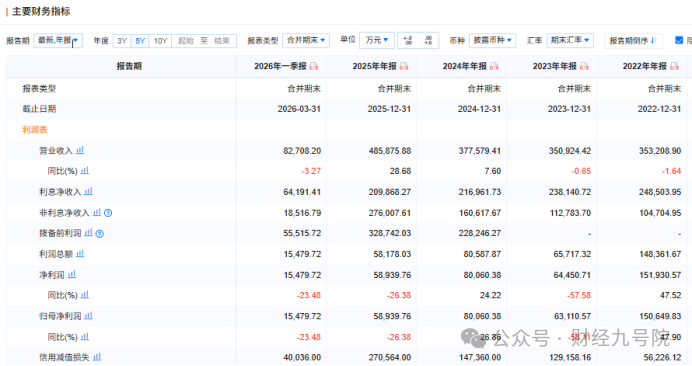692x366 pixels.
Task: Open 汇率 dropdown 期末汇率
Action: pyautogui.click(x=570, y=40)
